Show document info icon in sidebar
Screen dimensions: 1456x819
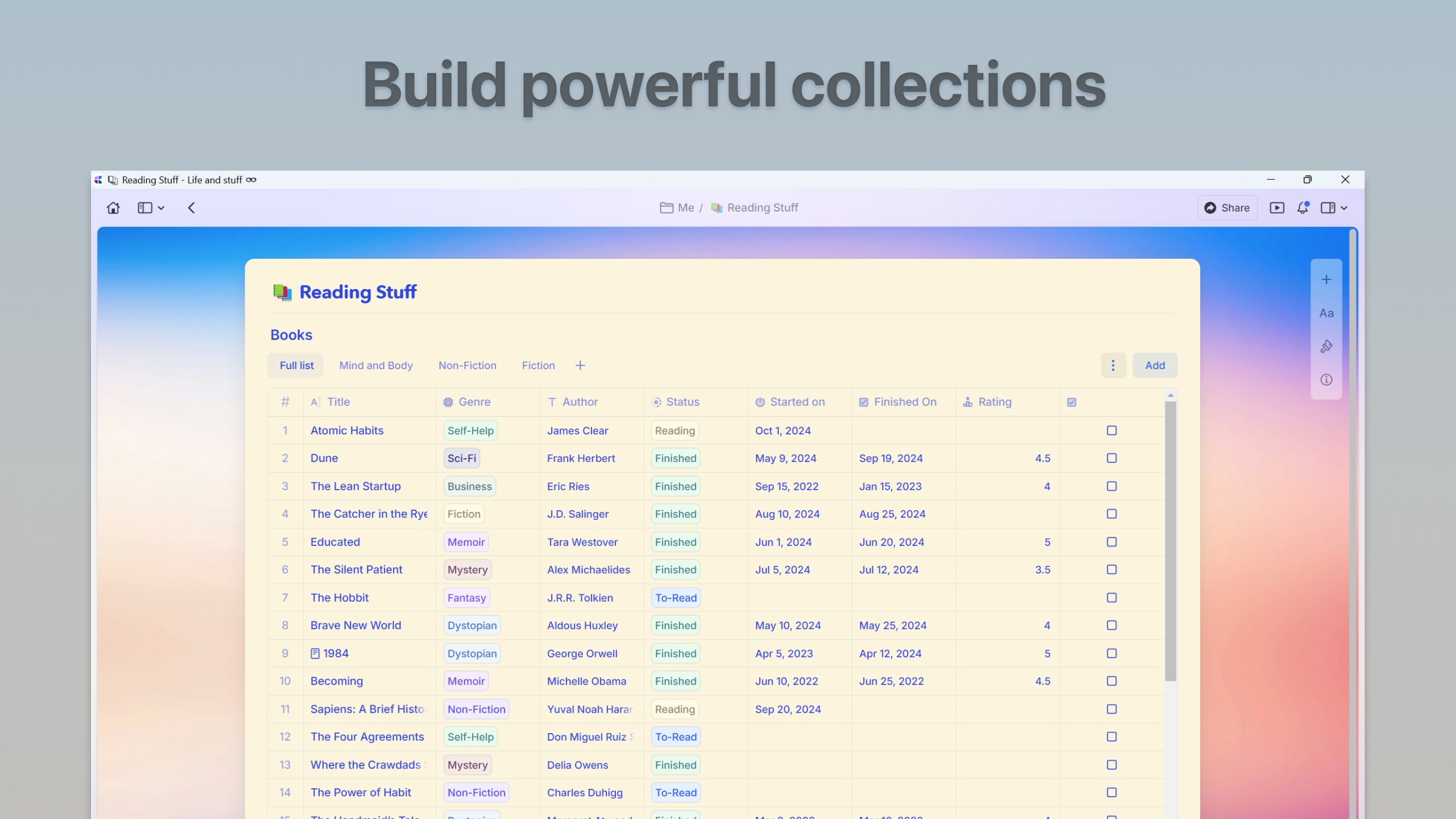[1326, 380]
